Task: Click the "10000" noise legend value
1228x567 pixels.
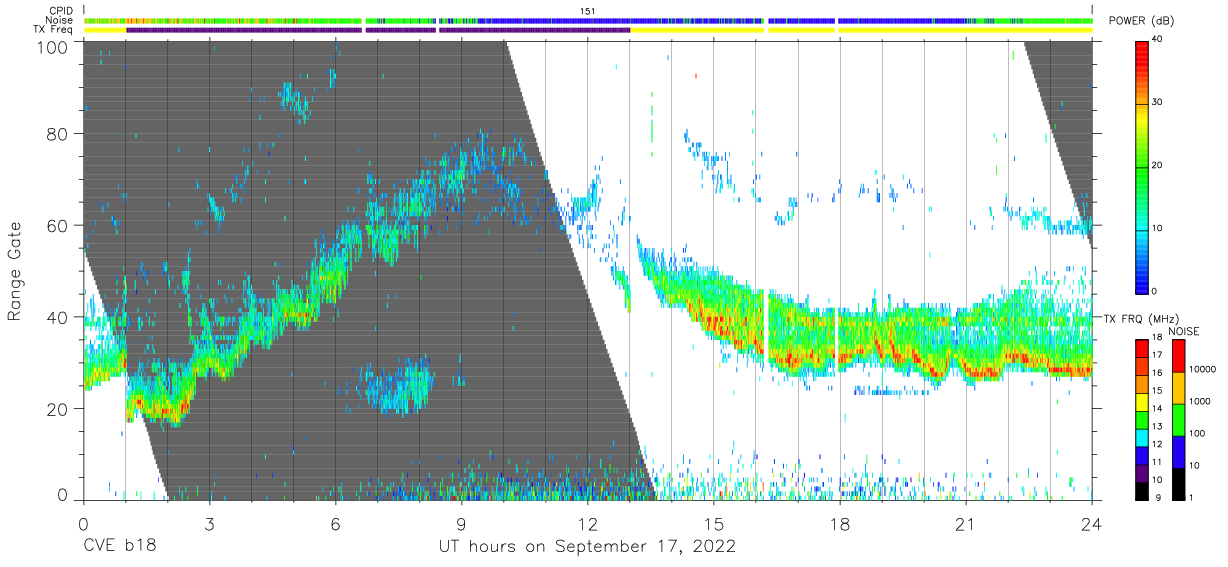Action: click(1203, 370)
